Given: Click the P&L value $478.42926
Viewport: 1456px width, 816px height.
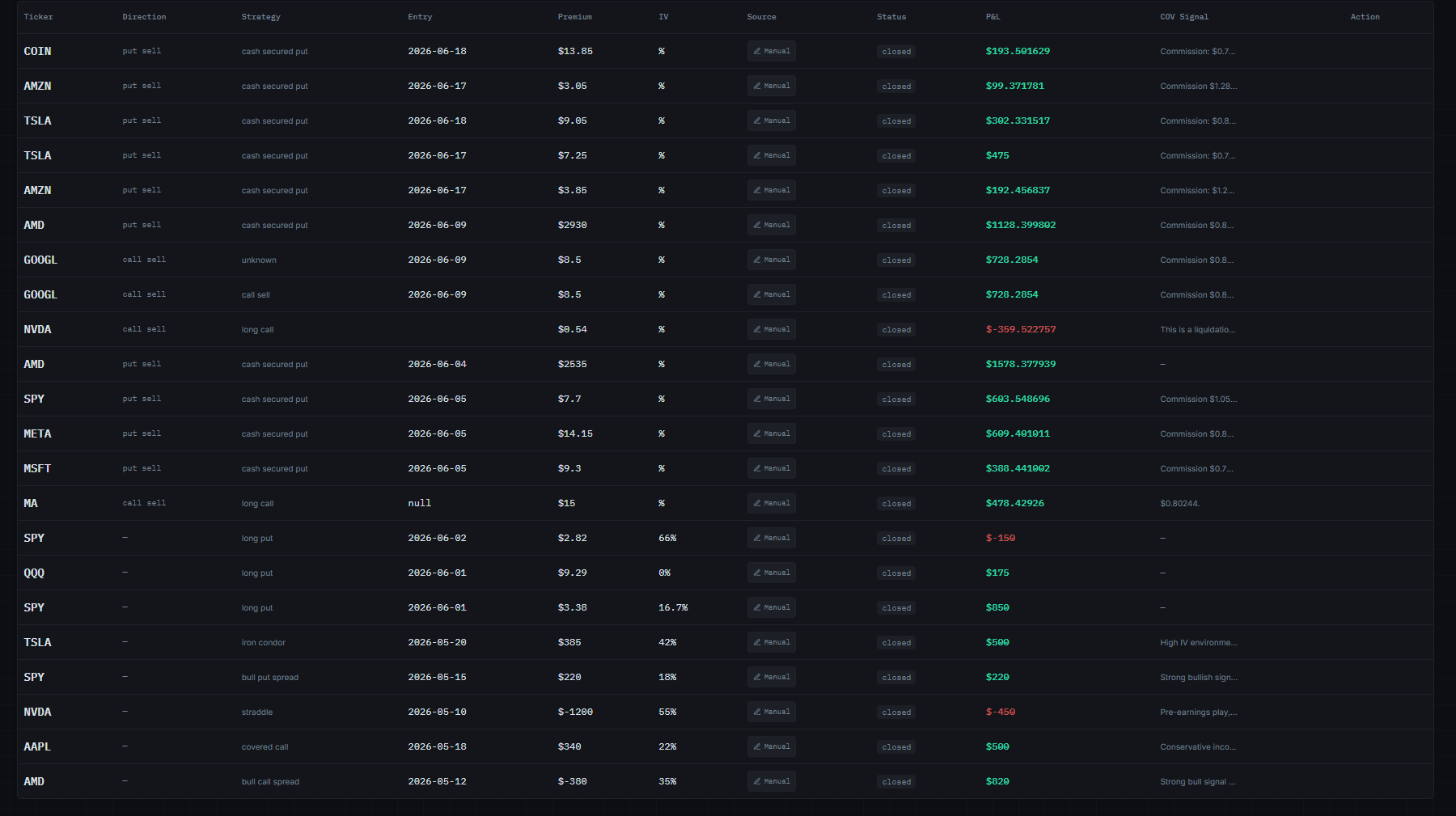Looking at the screenshot, I should pyautogui.click(x=1015, y=503).
